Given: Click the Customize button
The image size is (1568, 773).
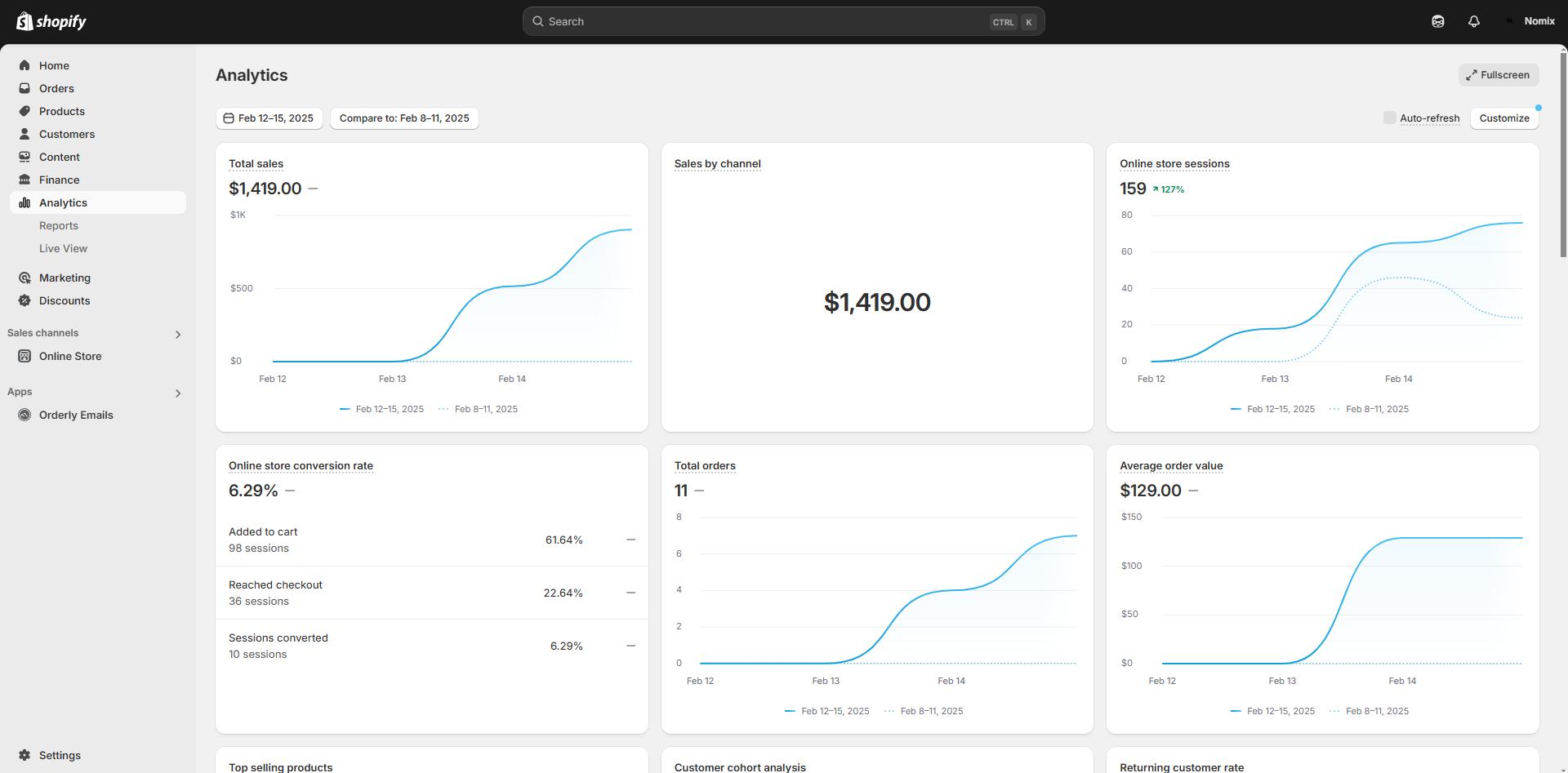Looking at the screenshot, I should pyautogui.click(x=1503, y=118).
